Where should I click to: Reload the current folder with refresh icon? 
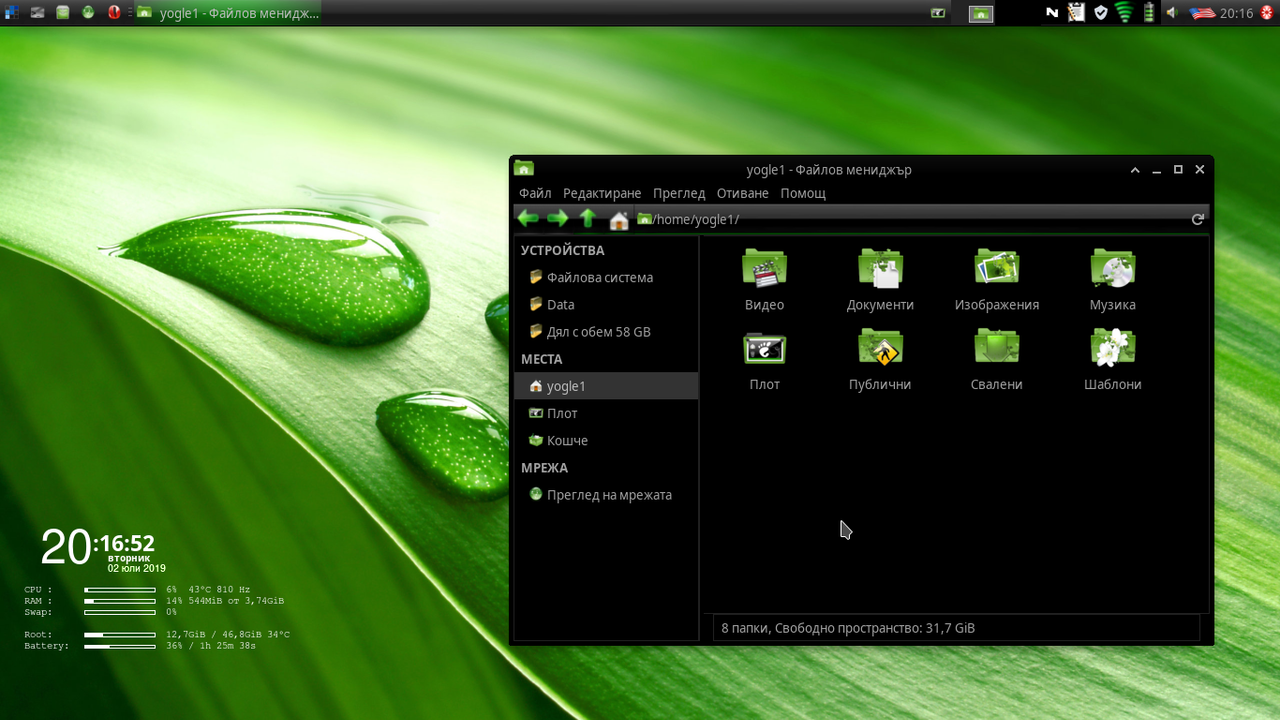pyautogui.click(x=1197, y=219)
